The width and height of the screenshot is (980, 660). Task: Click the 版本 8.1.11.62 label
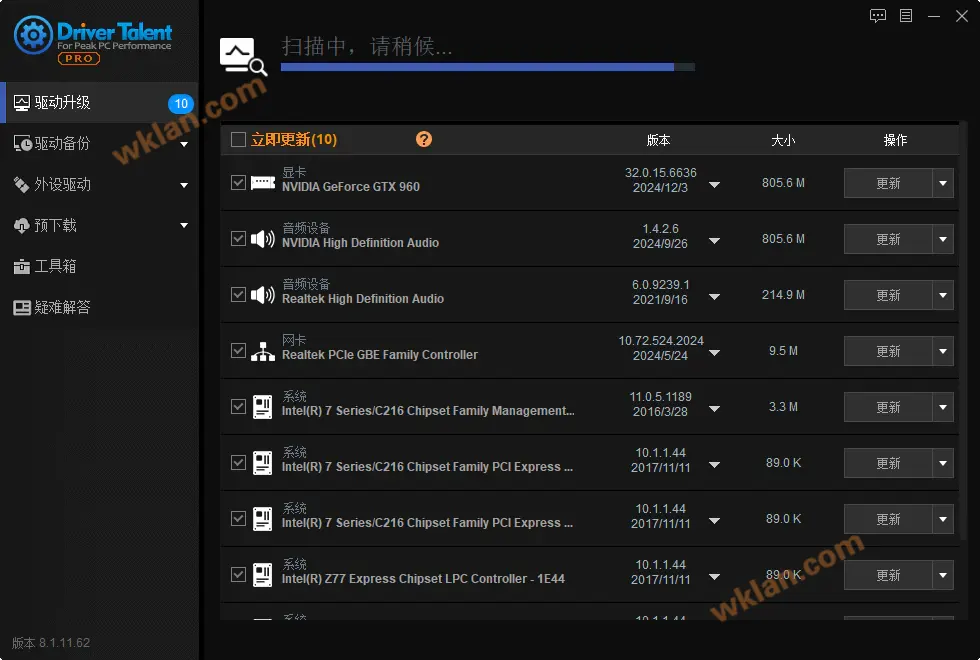point(51,642)
